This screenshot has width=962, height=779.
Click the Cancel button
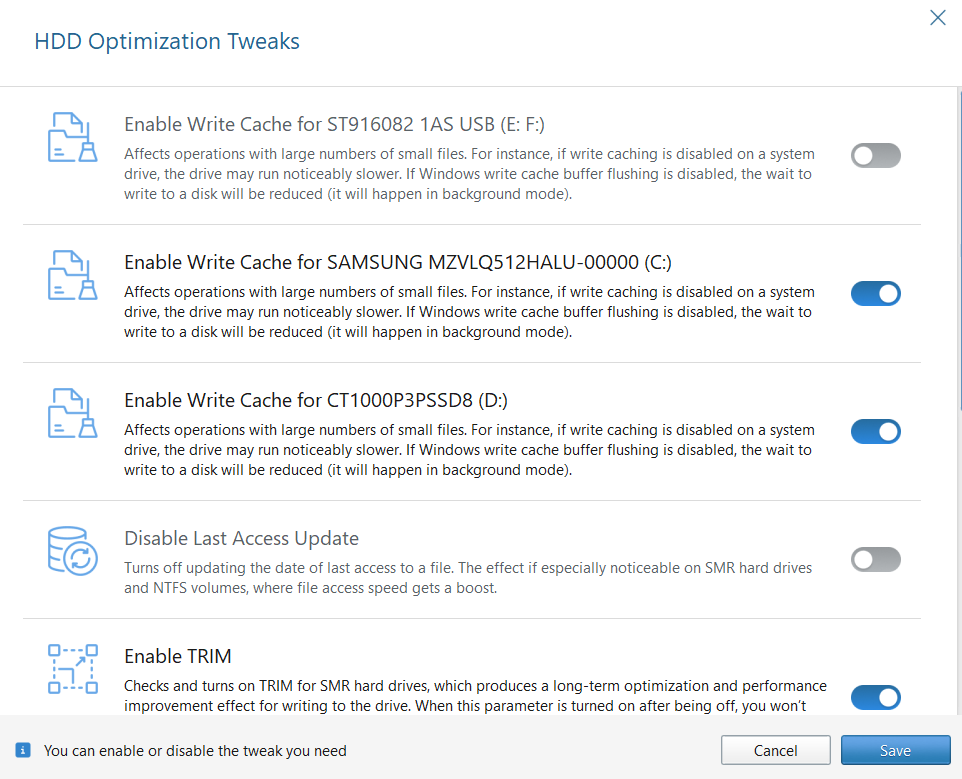tap(775, 749)
